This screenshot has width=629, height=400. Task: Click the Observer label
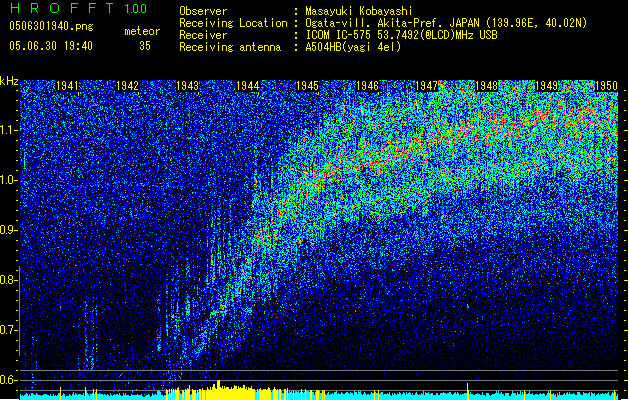203,11
